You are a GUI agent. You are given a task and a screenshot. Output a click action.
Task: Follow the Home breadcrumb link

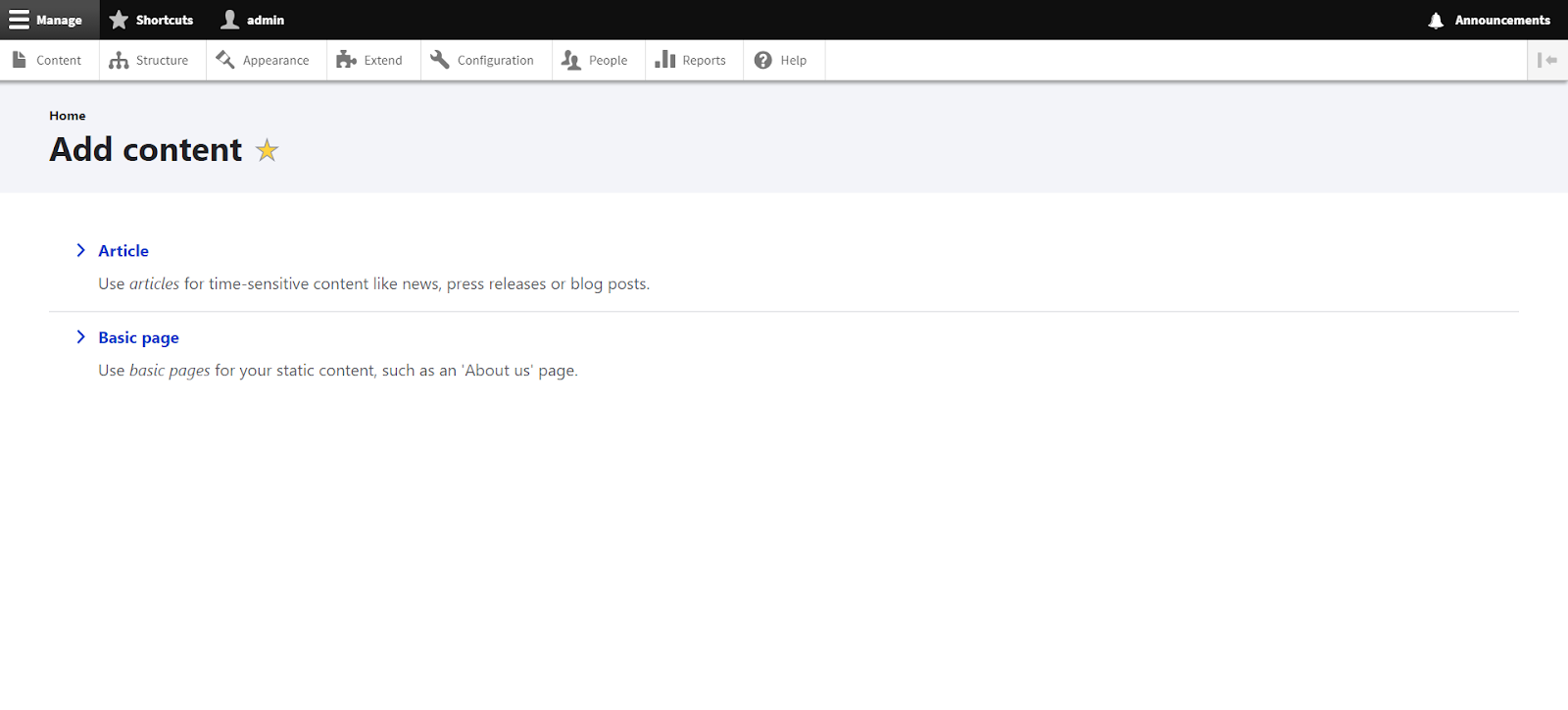click(68, 116)
